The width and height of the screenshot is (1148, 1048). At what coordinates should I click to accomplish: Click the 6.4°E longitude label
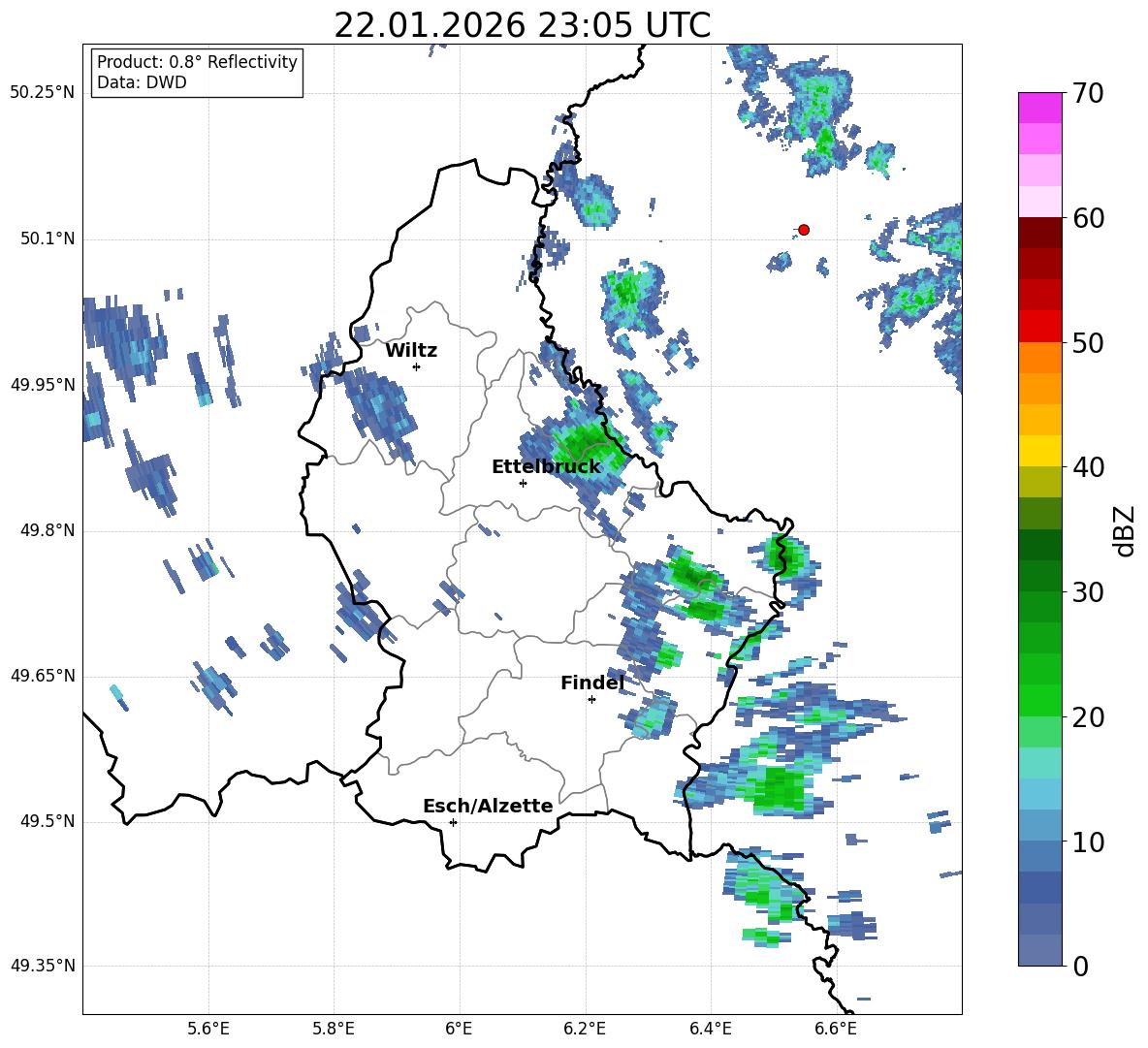[x=710, y=1029]
